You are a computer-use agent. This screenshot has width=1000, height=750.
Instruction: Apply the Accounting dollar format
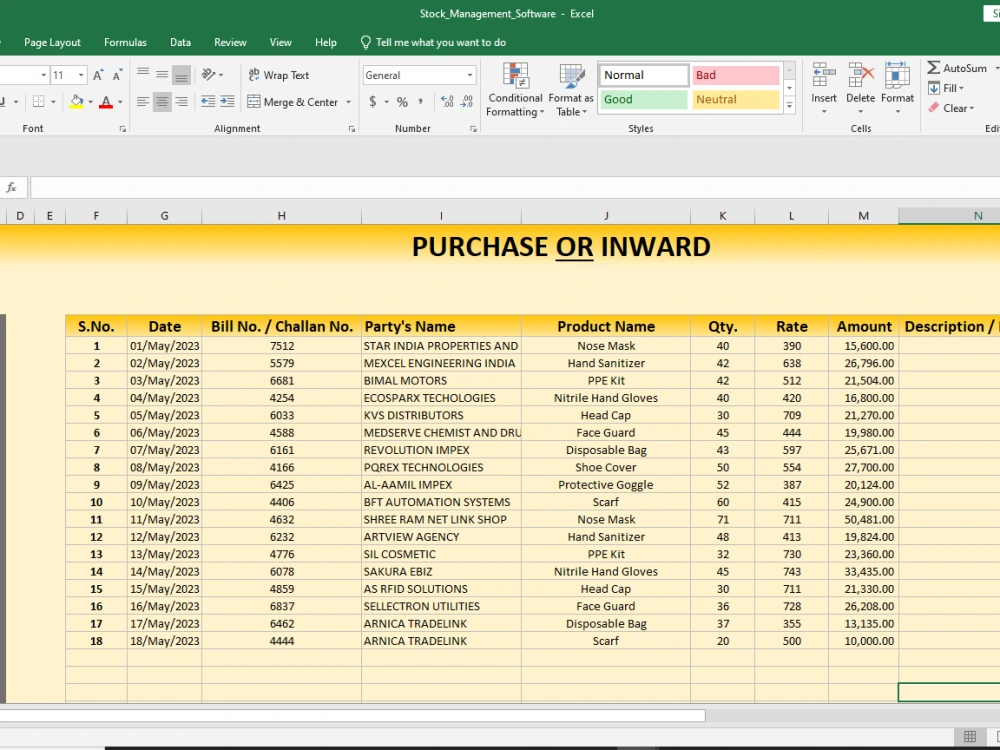(372, 101)
